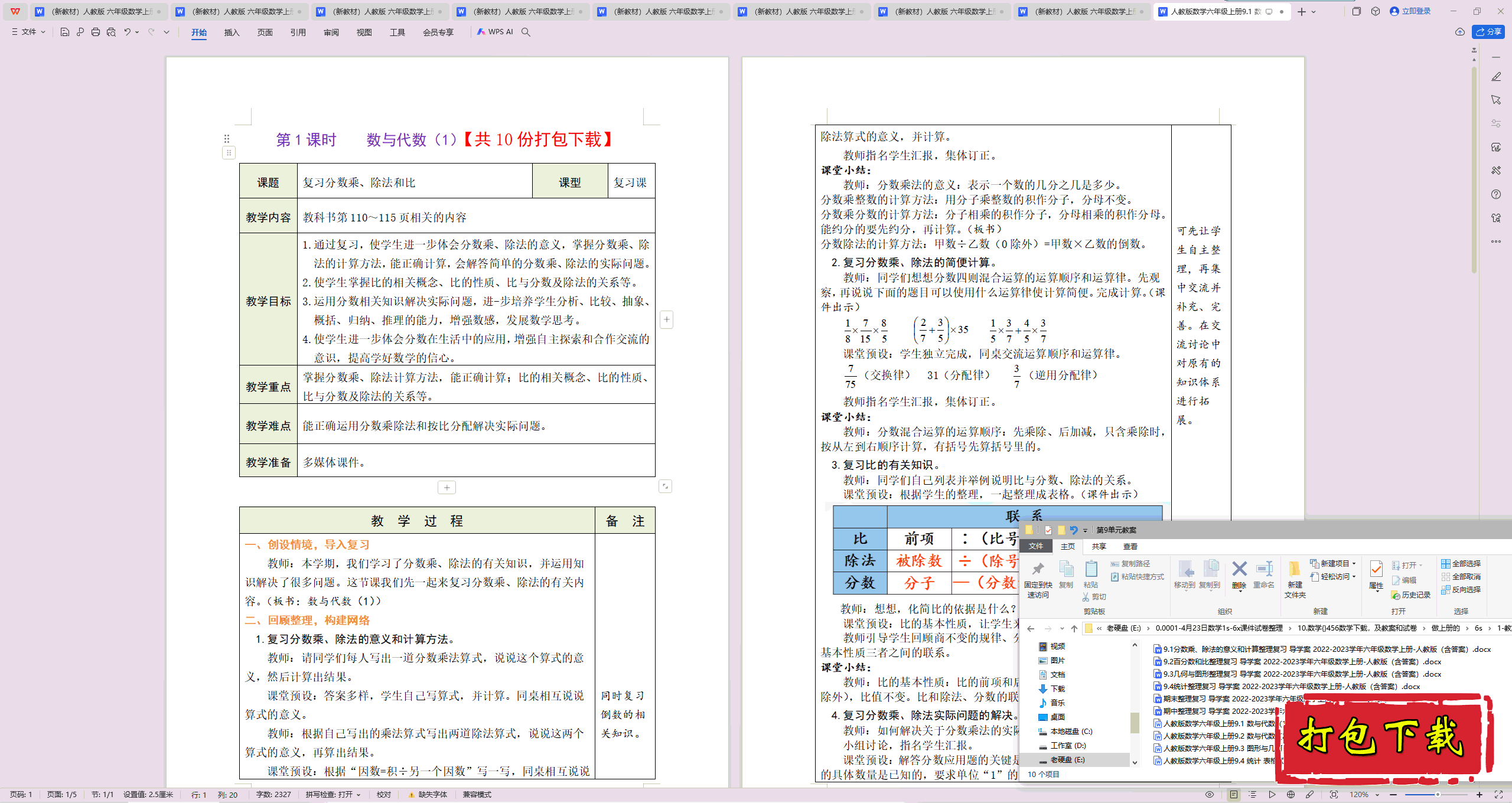This screenshot has height=803, width=1512.
Task: Click New Folder icon in Explorer ribbon
Action: (1295, 579)
